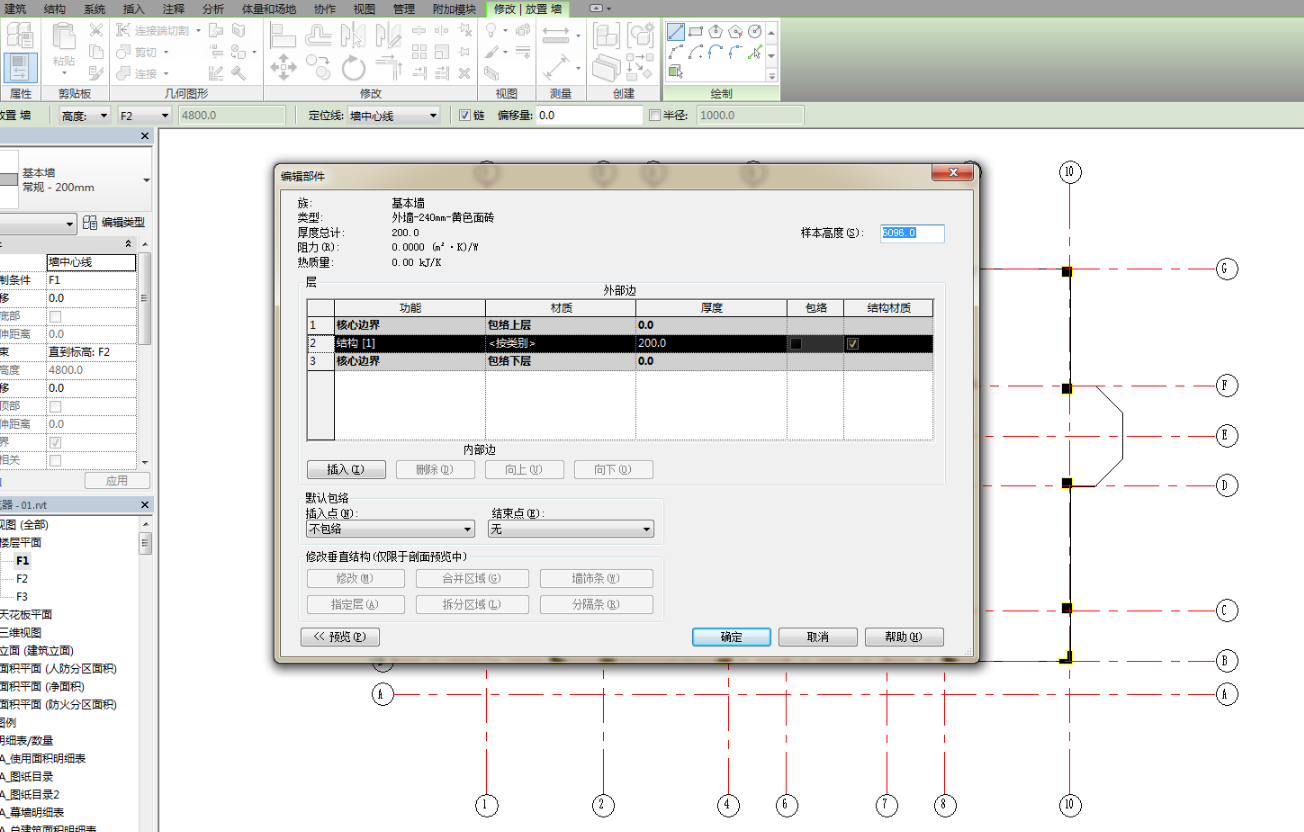
Task: Confirm dialog with OK (确定) button
Action: click(731, 637)
